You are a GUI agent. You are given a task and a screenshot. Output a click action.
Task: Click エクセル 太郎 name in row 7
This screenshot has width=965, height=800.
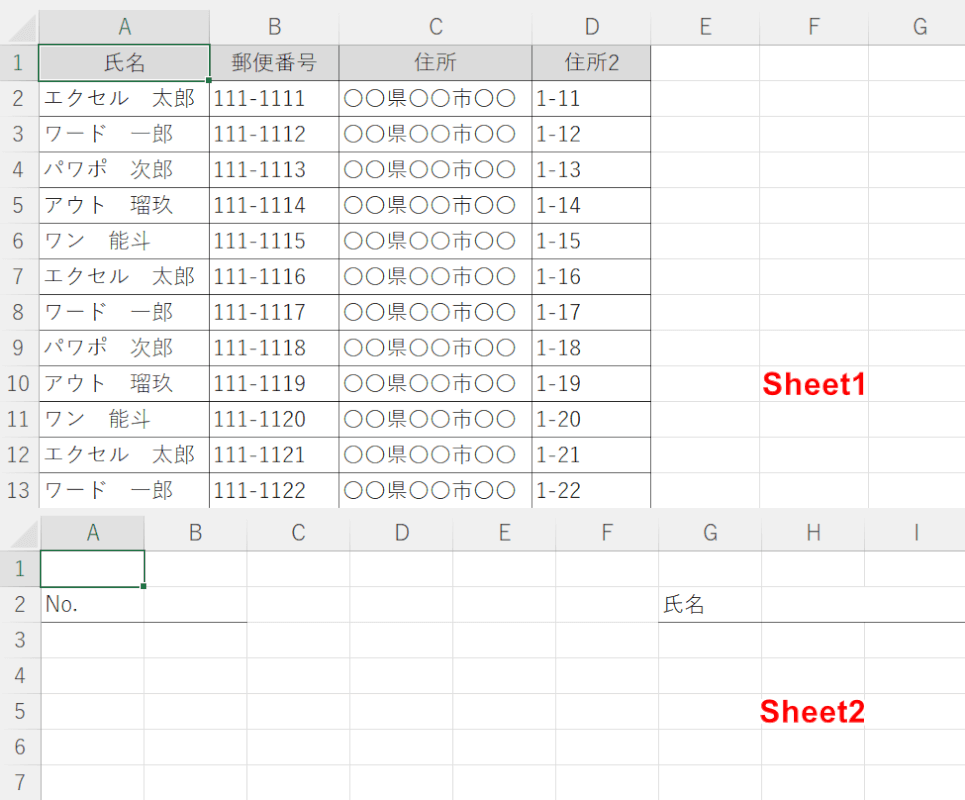tap(124, 277)
